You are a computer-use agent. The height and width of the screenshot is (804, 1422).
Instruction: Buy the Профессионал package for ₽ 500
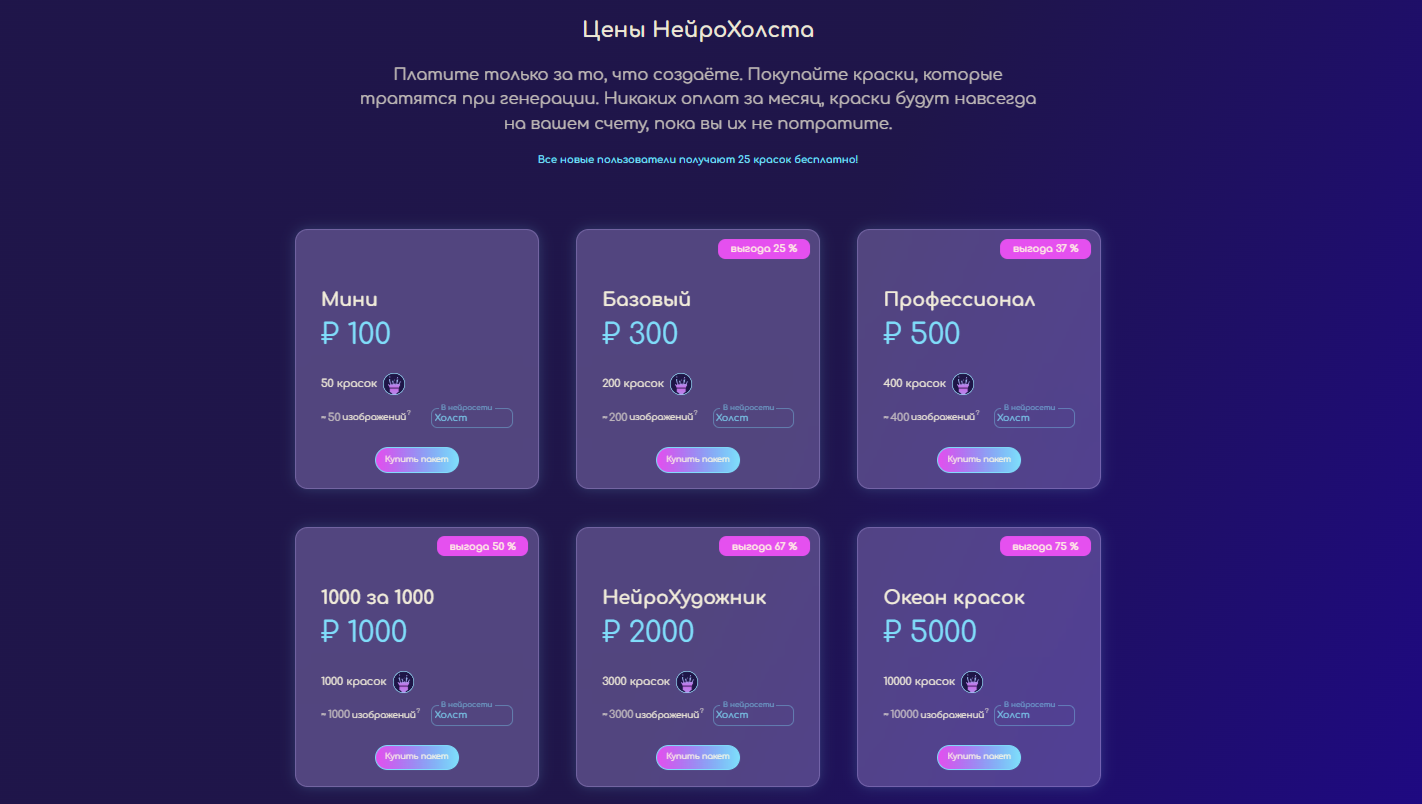(979, 460)
